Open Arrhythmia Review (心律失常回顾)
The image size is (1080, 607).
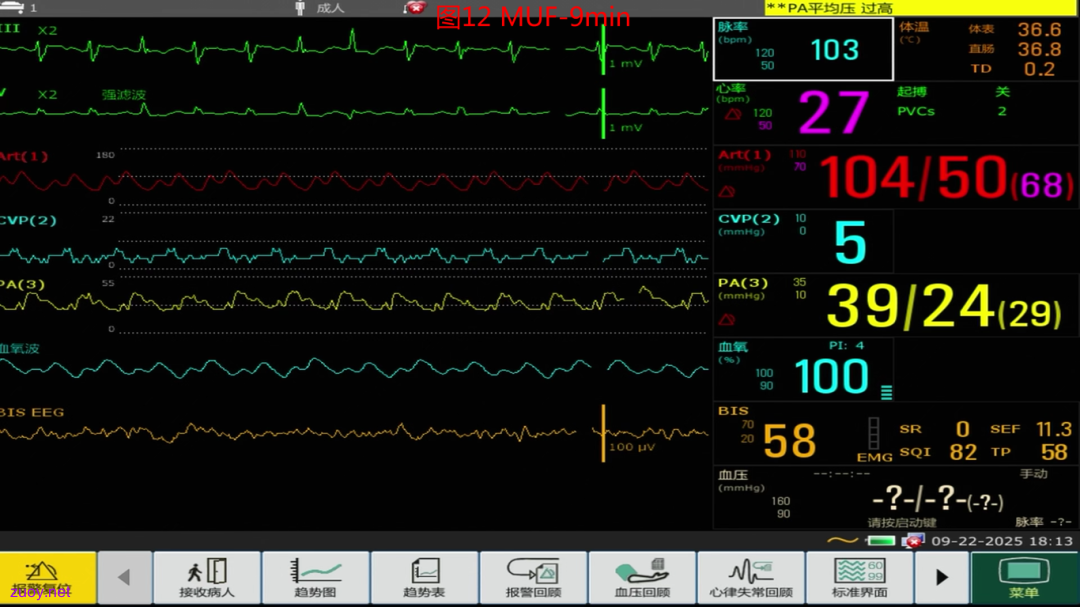(x=751, y=577)
